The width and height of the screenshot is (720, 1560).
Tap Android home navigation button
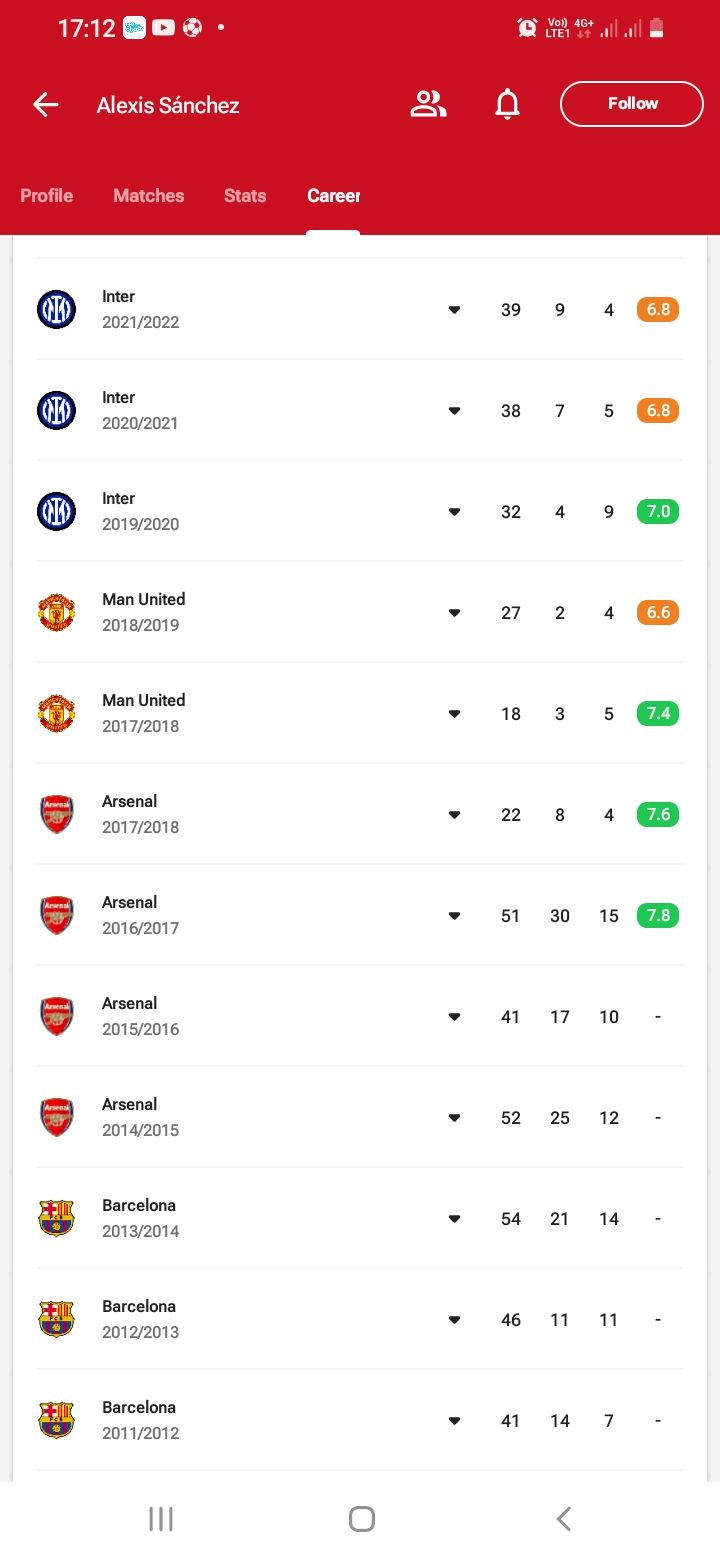click(362, 1519)
